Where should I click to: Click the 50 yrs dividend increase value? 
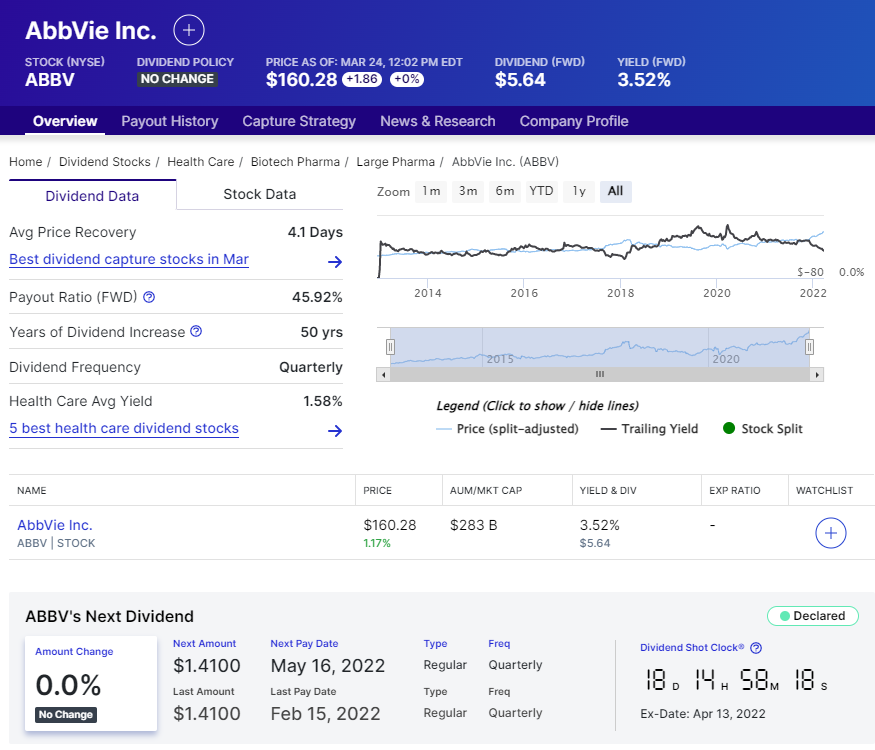pyautogui.click(x=321, y=332)
